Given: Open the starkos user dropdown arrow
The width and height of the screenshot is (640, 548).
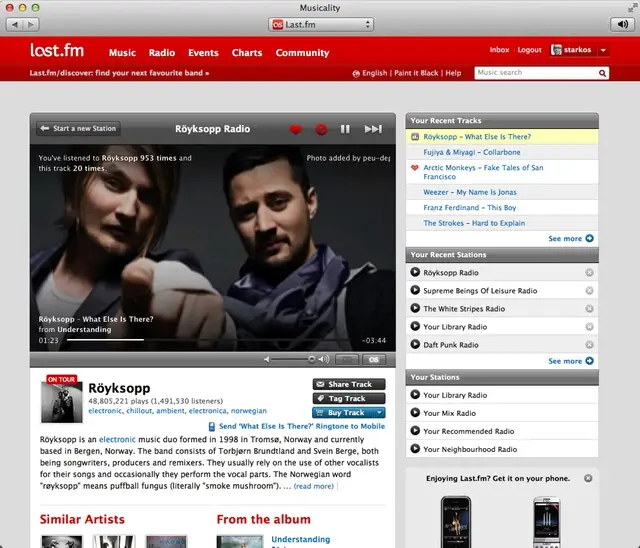Looking at the screenshot, I should point(603,50).
